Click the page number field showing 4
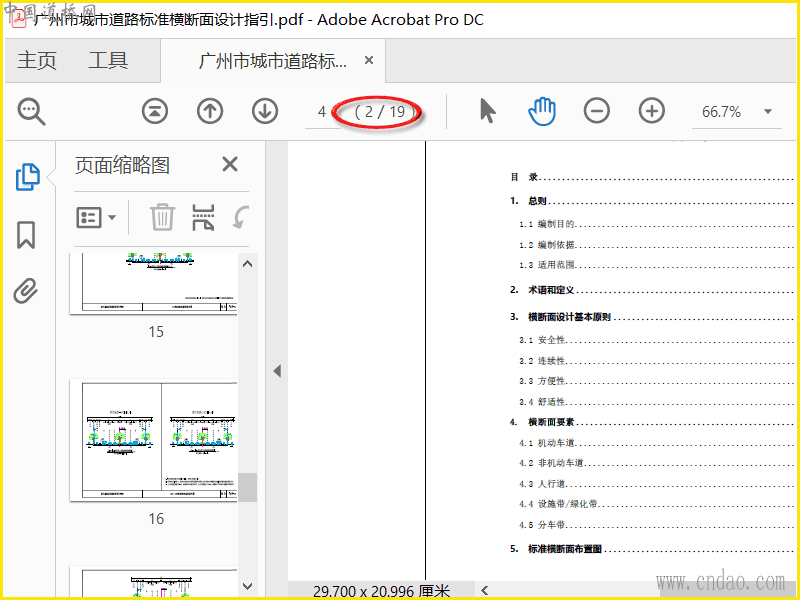800x600 pixels. tap(322, 112)
